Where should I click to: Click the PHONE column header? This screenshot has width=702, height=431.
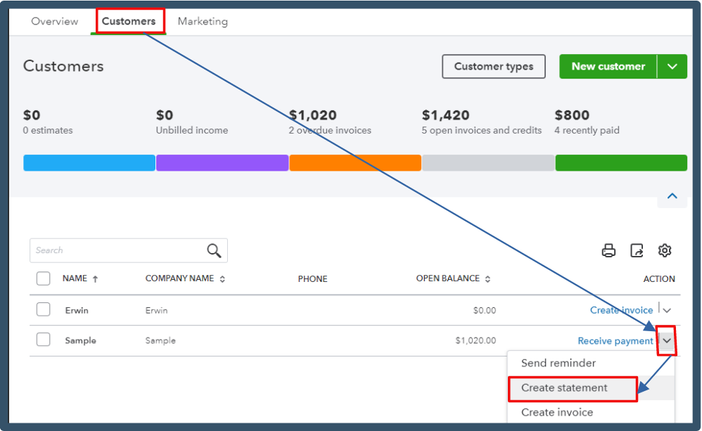coord(312,279)
